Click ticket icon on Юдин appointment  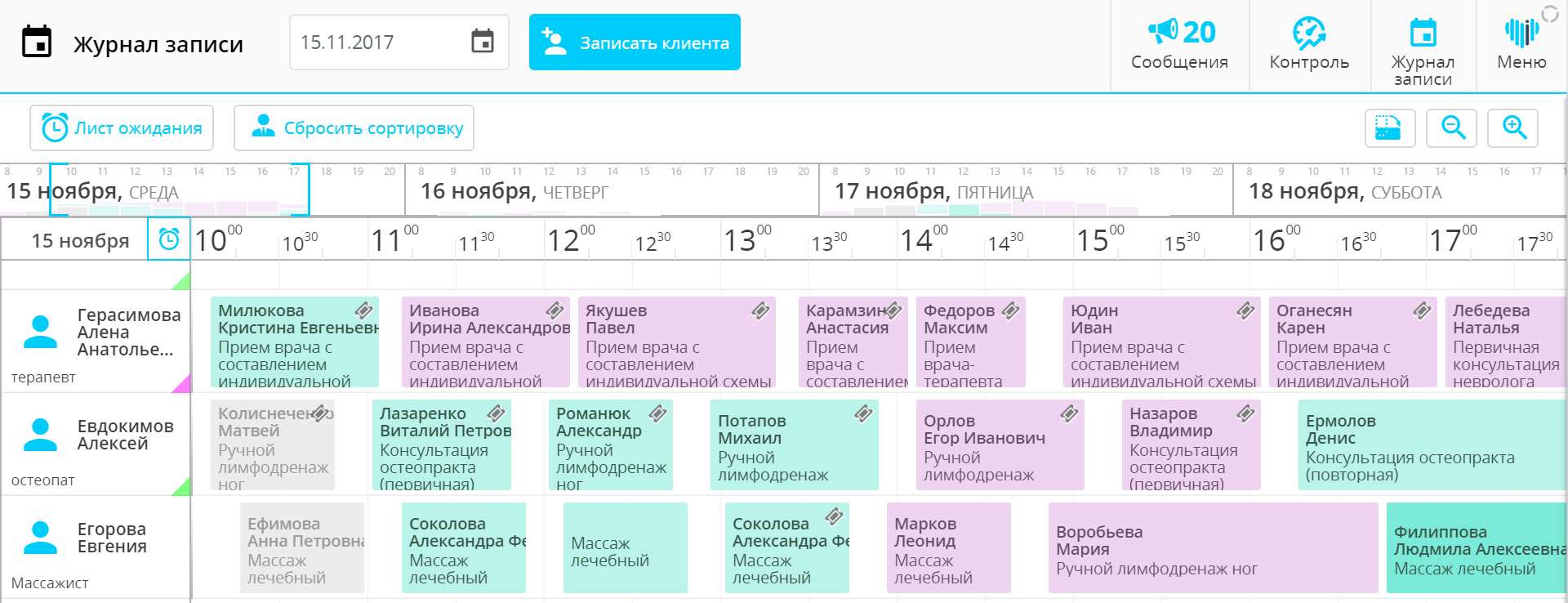pyautogui.click(x=1245, y=310)
